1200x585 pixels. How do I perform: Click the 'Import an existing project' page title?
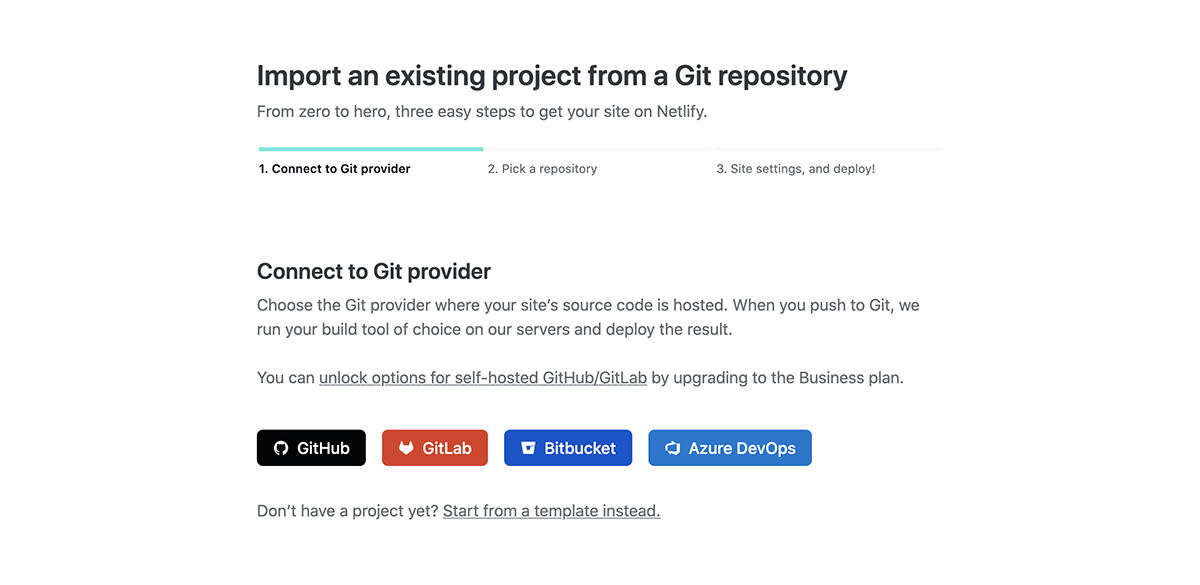coord(552,76)
